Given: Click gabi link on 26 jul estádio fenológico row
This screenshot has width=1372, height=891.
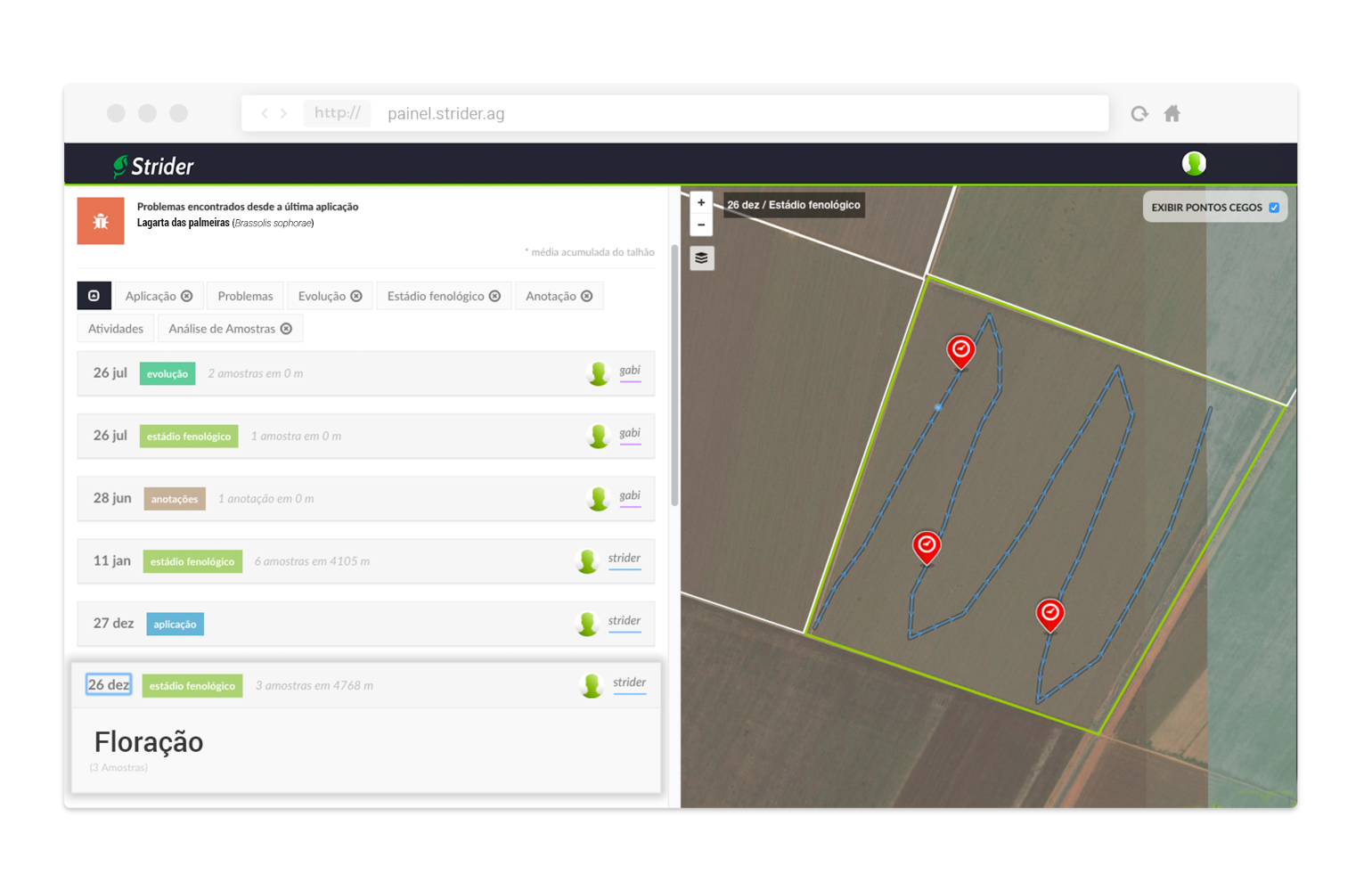Looking at the screenshot, I should (x=630, y=433).
